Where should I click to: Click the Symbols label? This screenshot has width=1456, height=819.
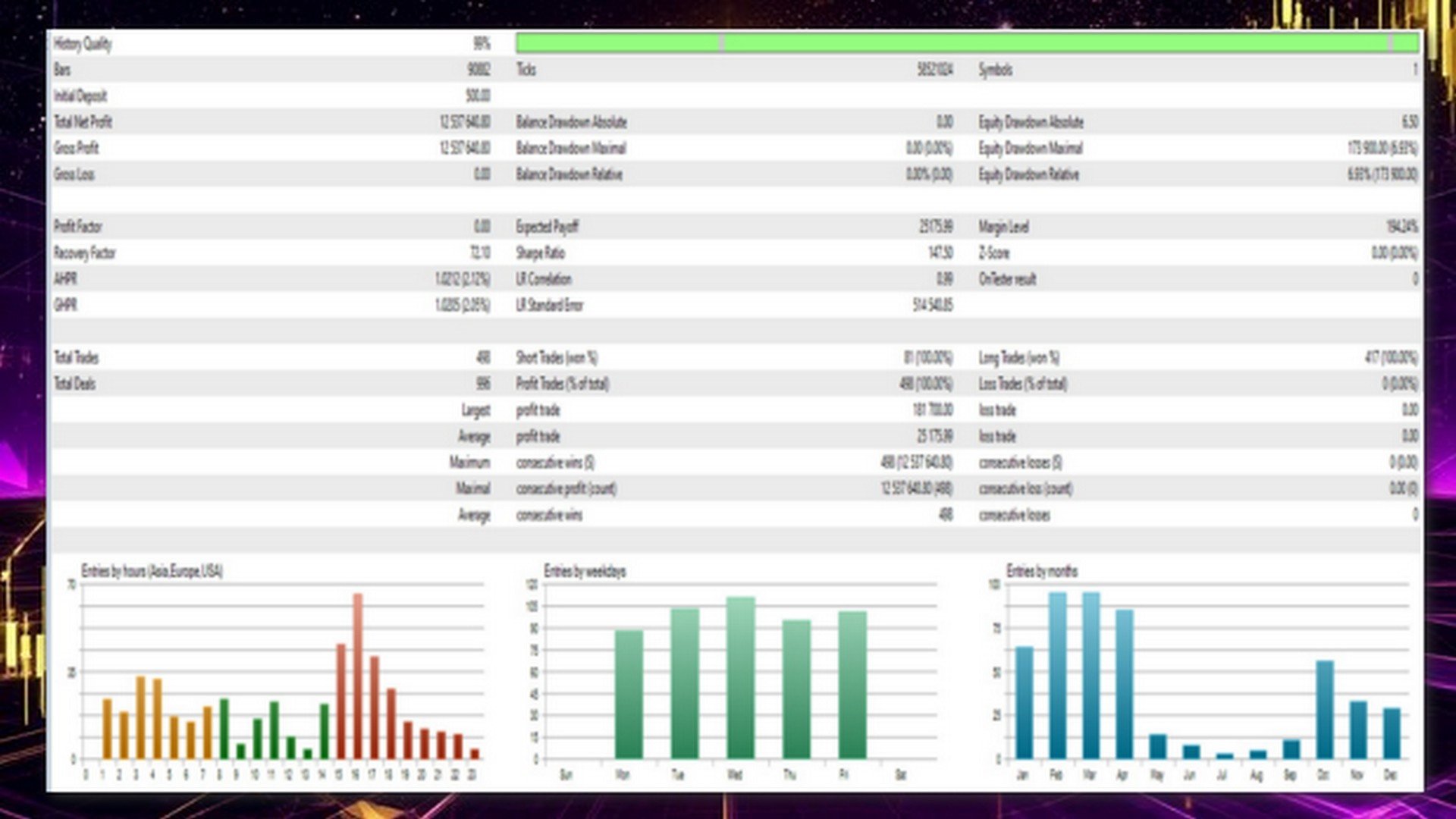tap(996, 70)
